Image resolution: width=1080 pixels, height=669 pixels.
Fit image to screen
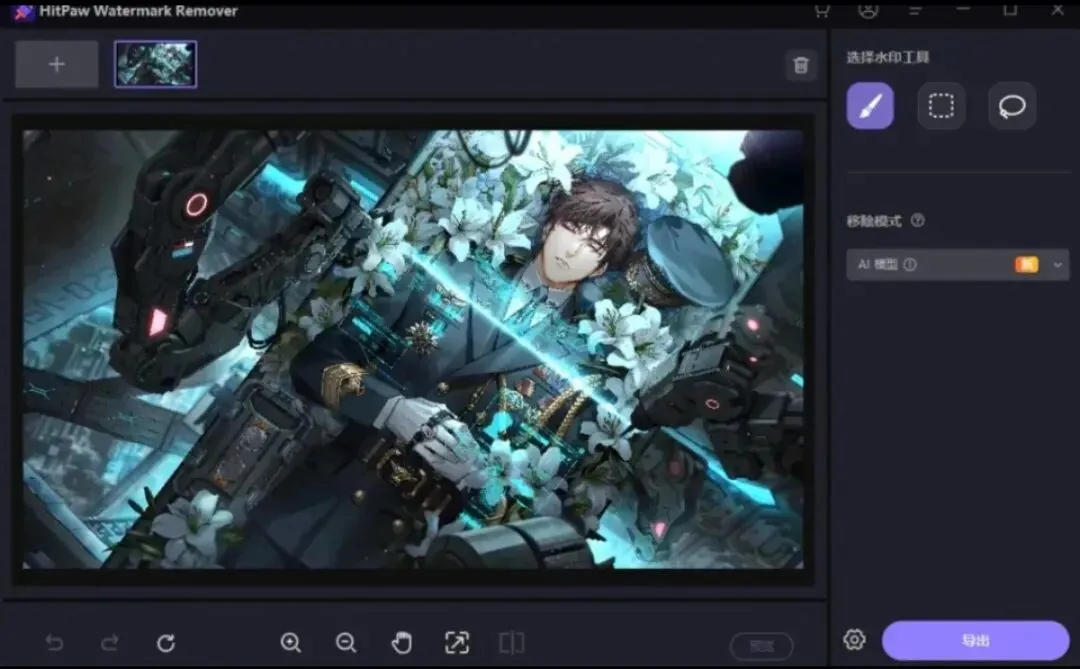(457, 643)
